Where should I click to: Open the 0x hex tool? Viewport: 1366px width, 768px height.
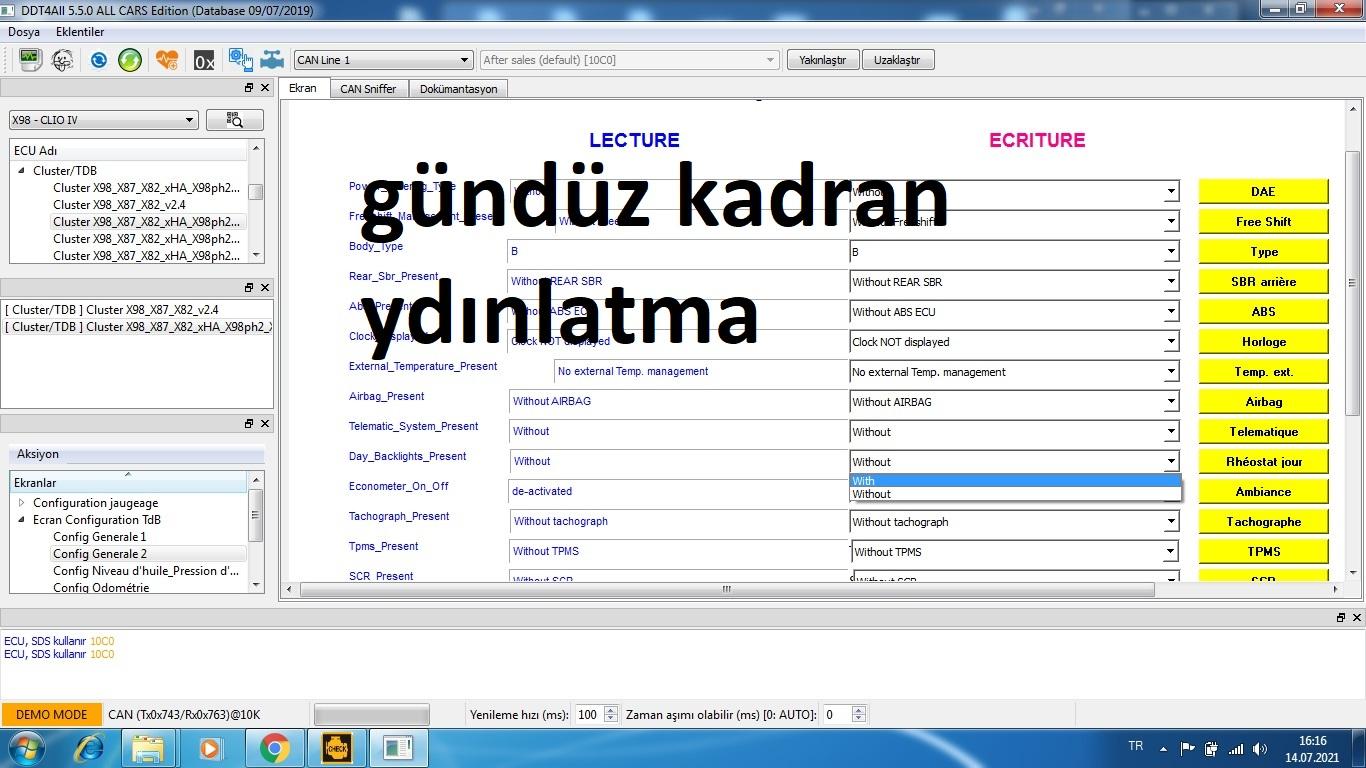[204, 61]
